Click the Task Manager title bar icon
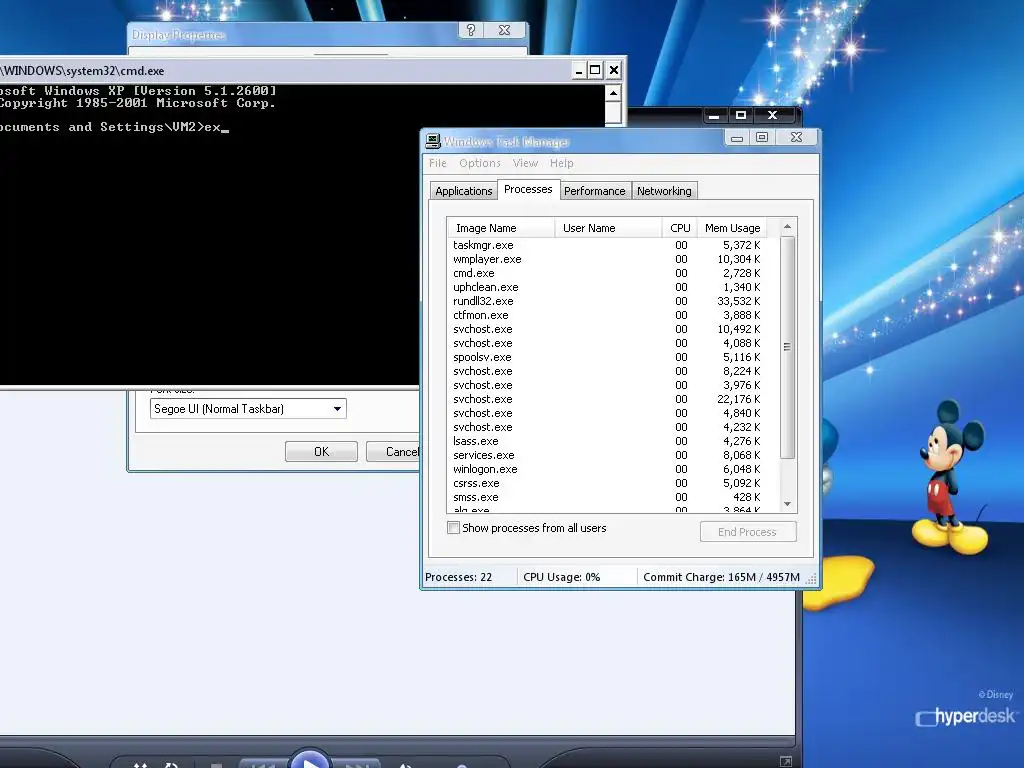 (x=433, y=141)
